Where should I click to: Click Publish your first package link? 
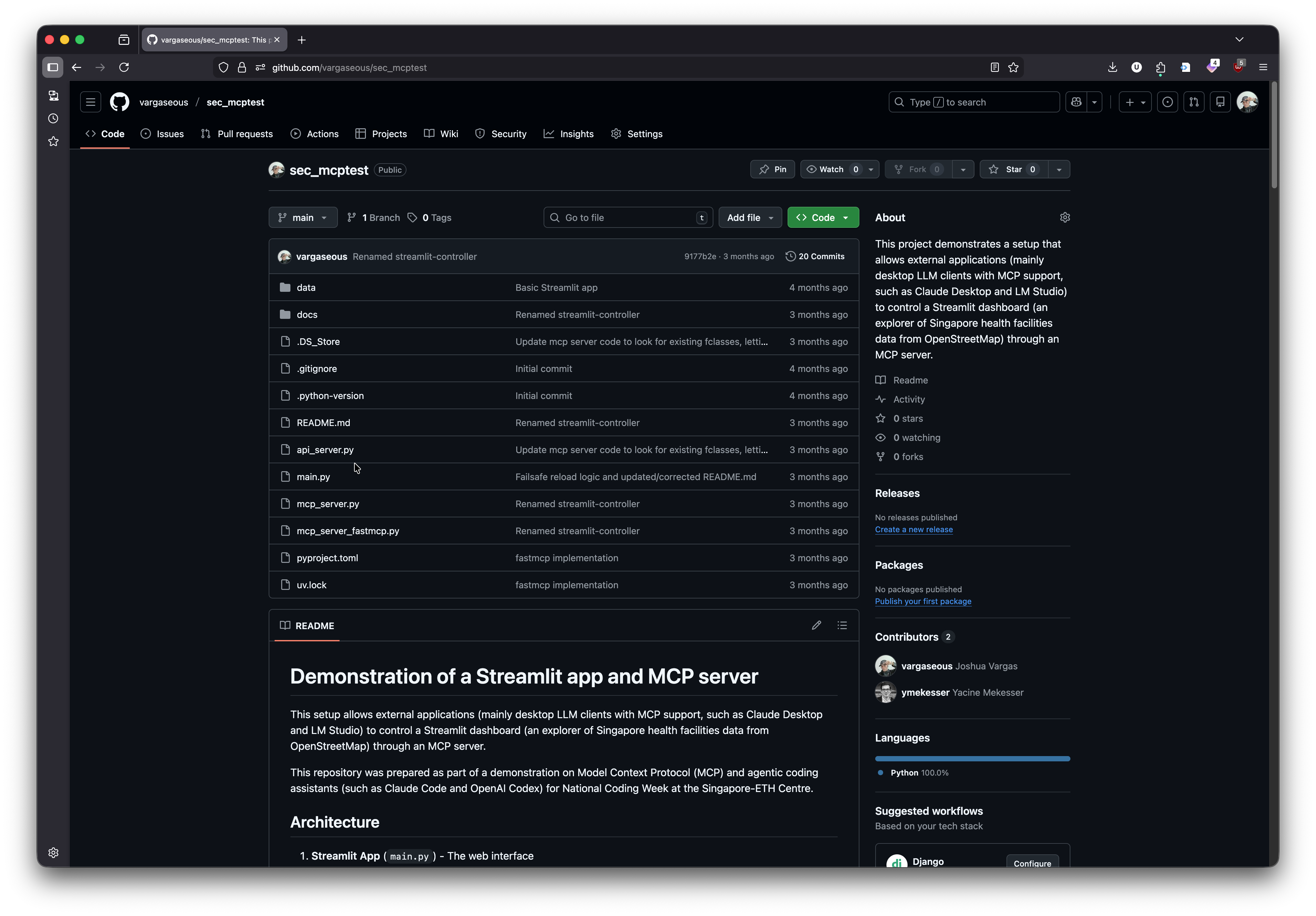[x=923, y=601]
